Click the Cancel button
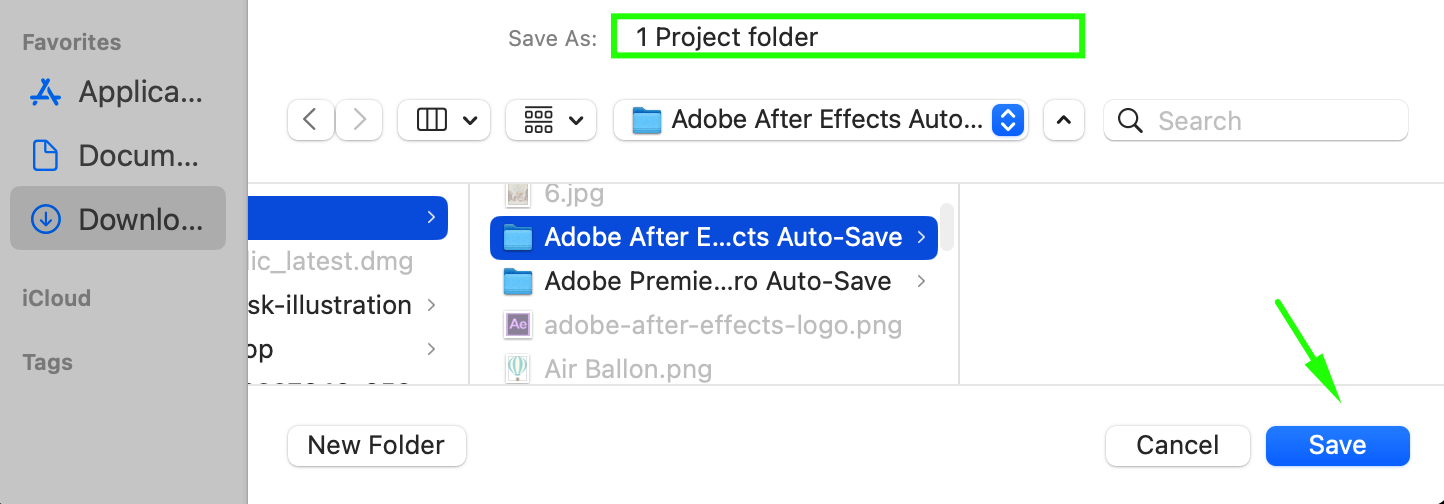This screenshot has height=504, width=1444. point(1178,445)
